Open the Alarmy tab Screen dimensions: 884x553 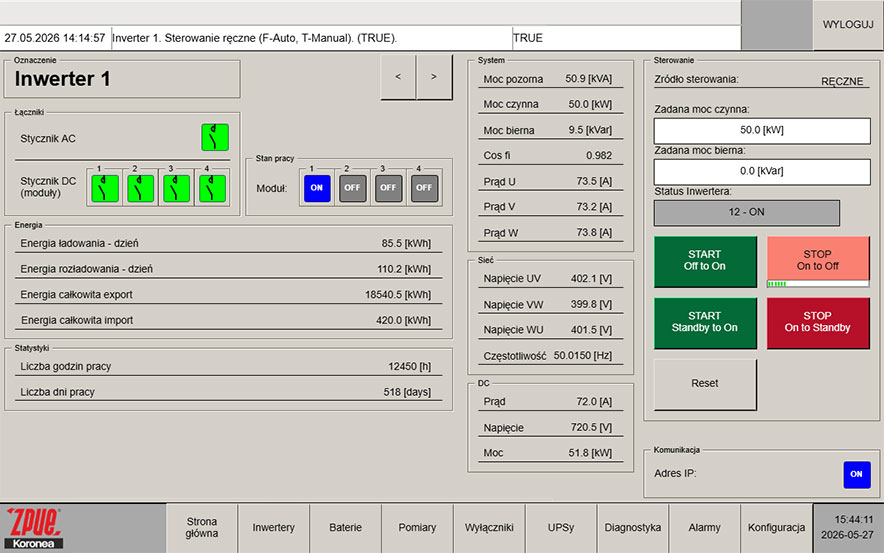tap(704, 528)
